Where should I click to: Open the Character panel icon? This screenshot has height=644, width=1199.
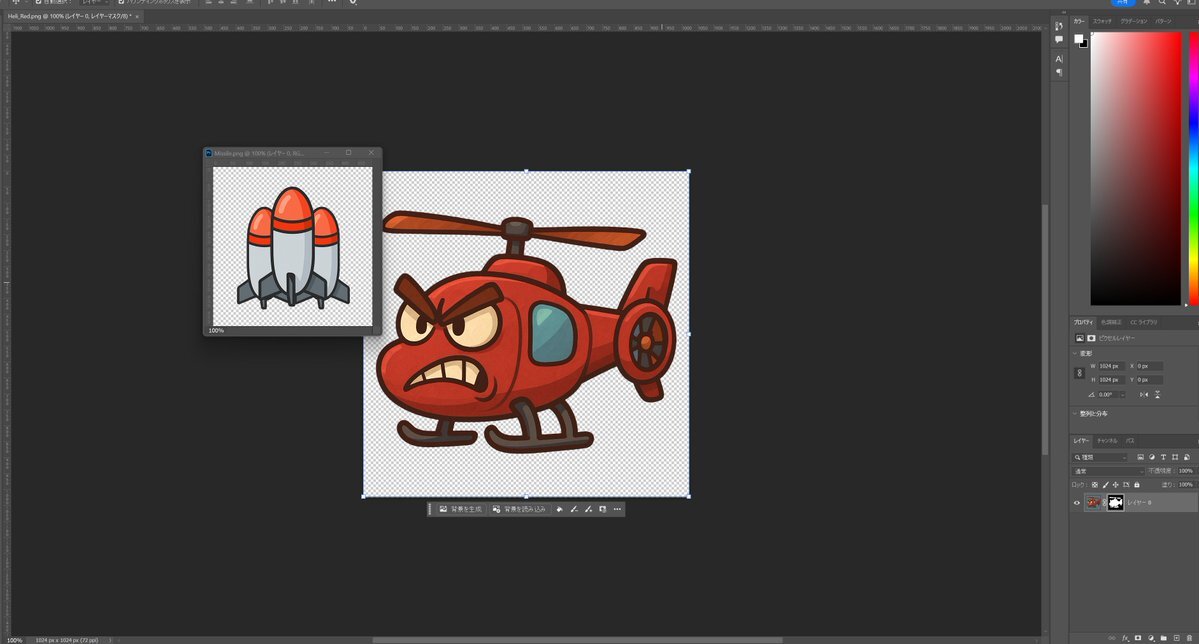[1058, 59]
